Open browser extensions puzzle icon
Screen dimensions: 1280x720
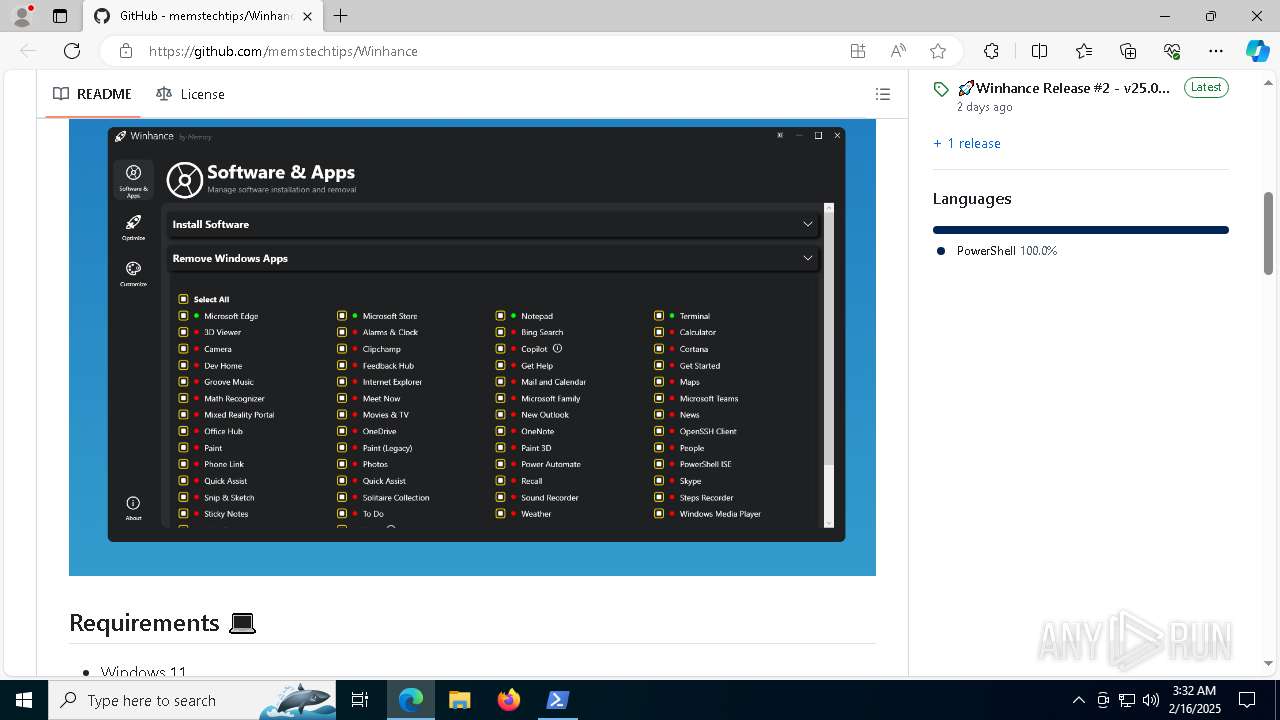[991, 51]
